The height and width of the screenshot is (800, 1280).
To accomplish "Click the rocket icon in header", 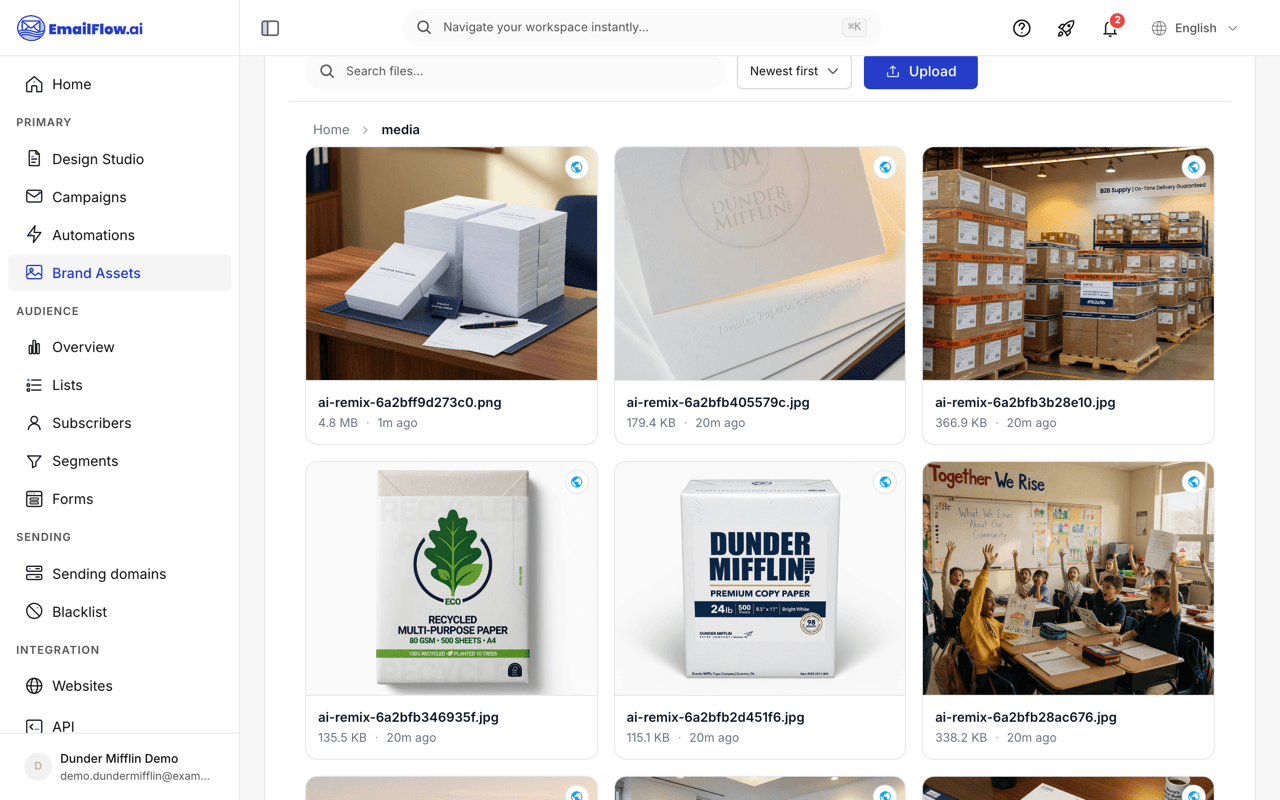I will click(1066, 28).
